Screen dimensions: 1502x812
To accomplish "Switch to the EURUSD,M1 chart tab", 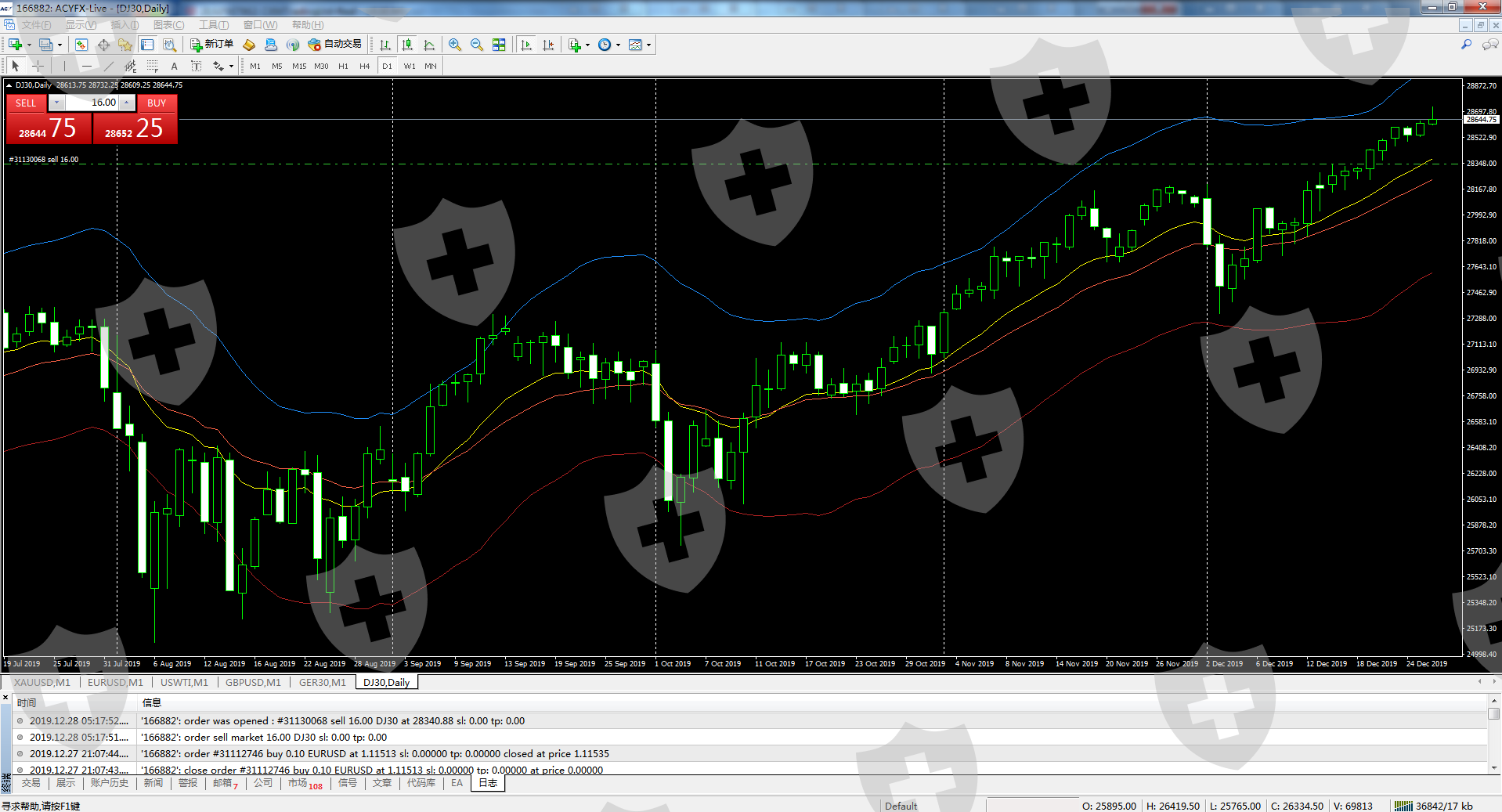I will tap(115, 682).
